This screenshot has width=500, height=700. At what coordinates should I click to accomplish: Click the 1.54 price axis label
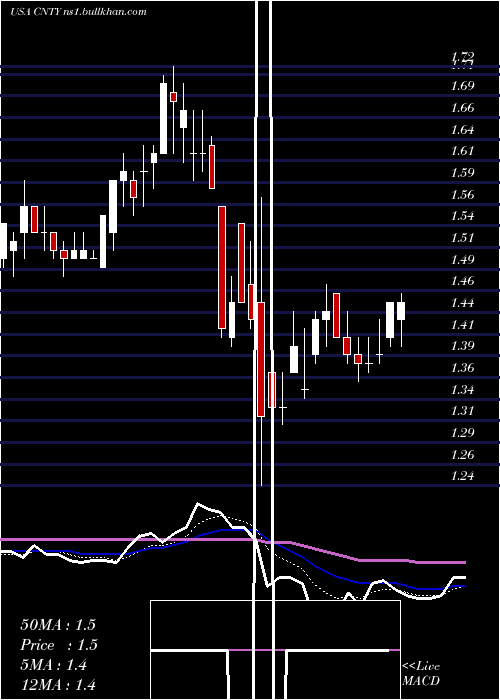click(x=462, y=216)
